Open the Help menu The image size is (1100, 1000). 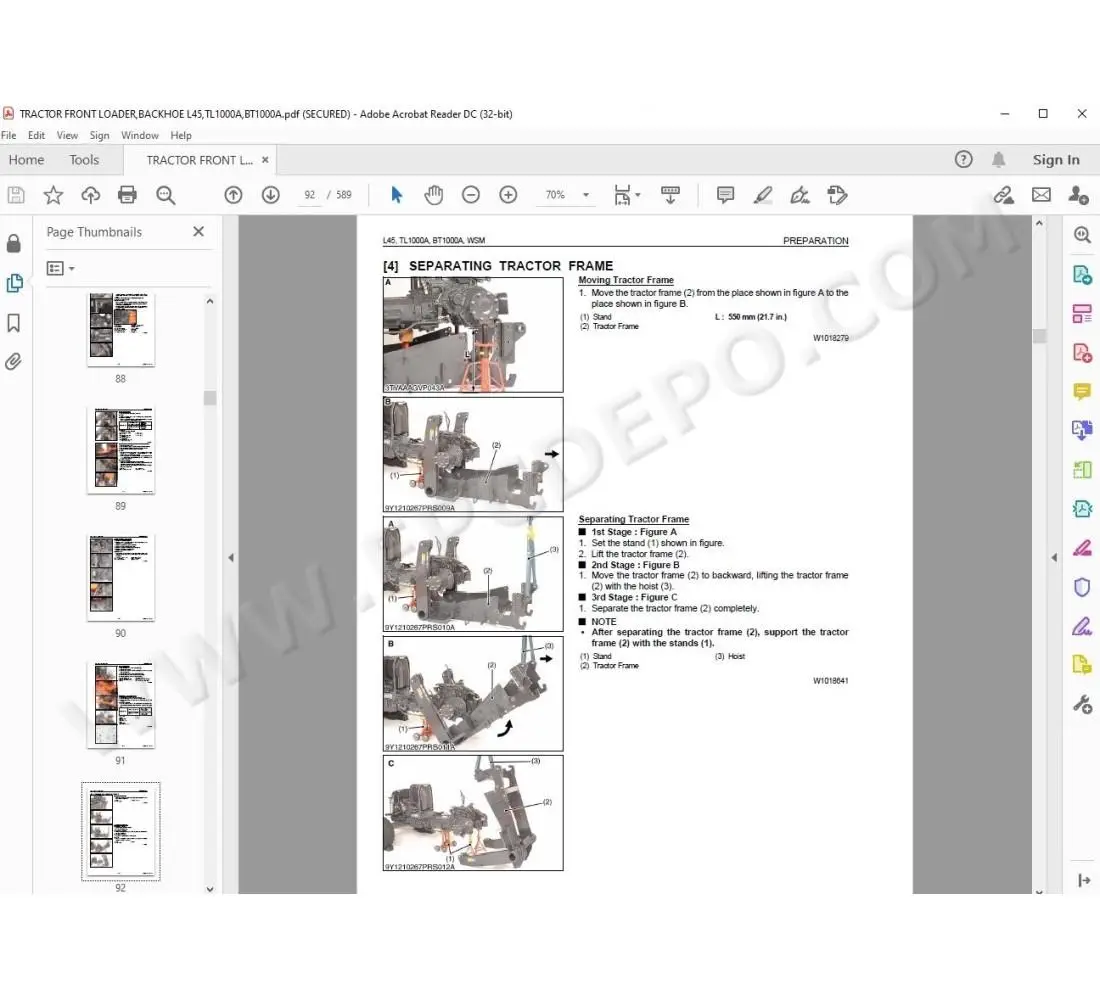[x=181, y=135]
